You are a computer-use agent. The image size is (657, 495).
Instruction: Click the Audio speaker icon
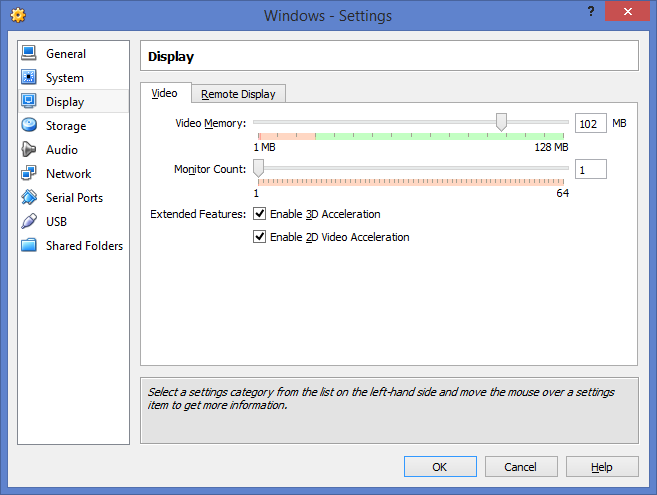pyautogui.click(x=28, y=149)
